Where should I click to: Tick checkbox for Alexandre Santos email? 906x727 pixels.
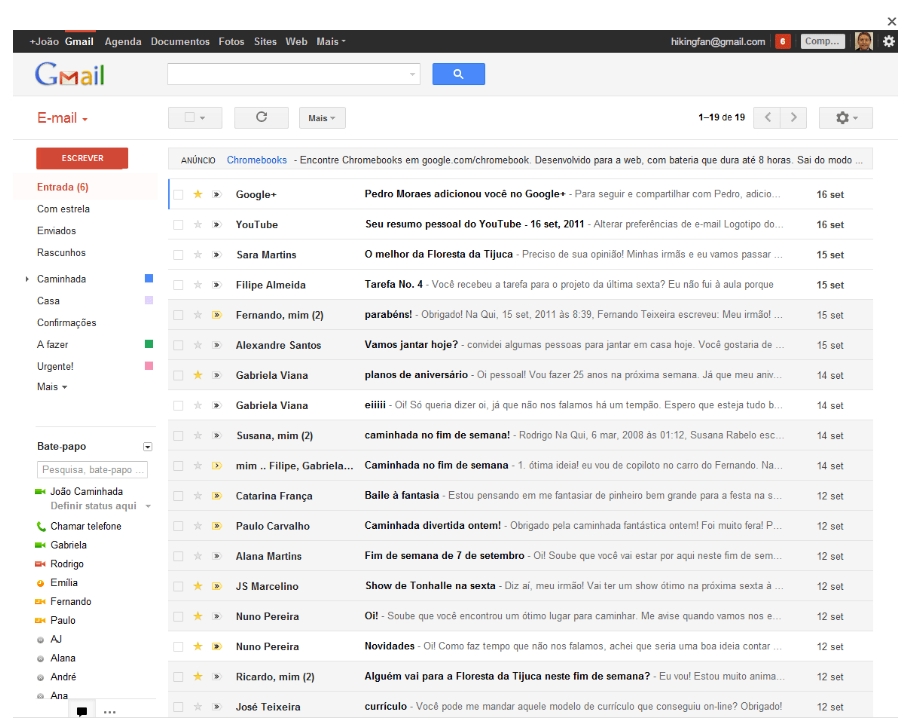178,345
